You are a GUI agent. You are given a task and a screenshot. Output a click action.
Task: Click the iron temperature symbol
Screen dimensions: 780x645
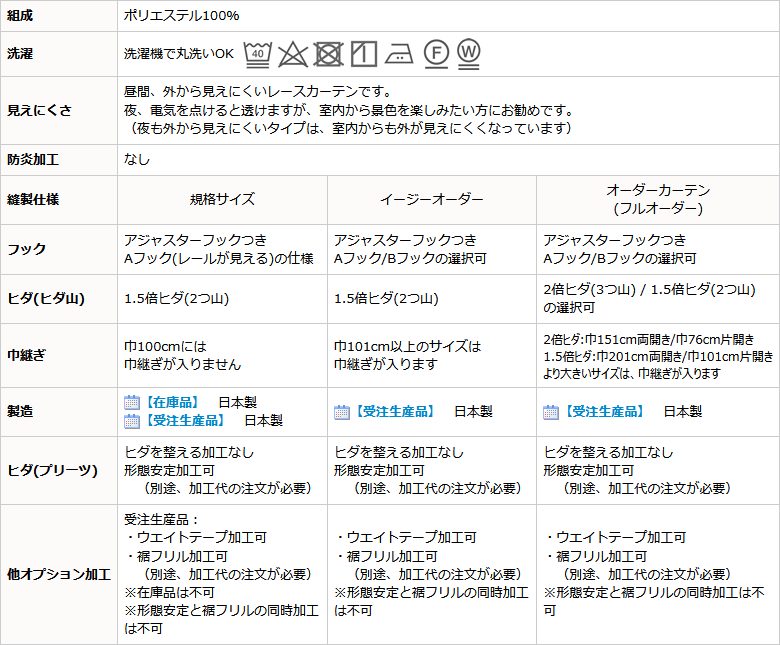pos(398,53)
